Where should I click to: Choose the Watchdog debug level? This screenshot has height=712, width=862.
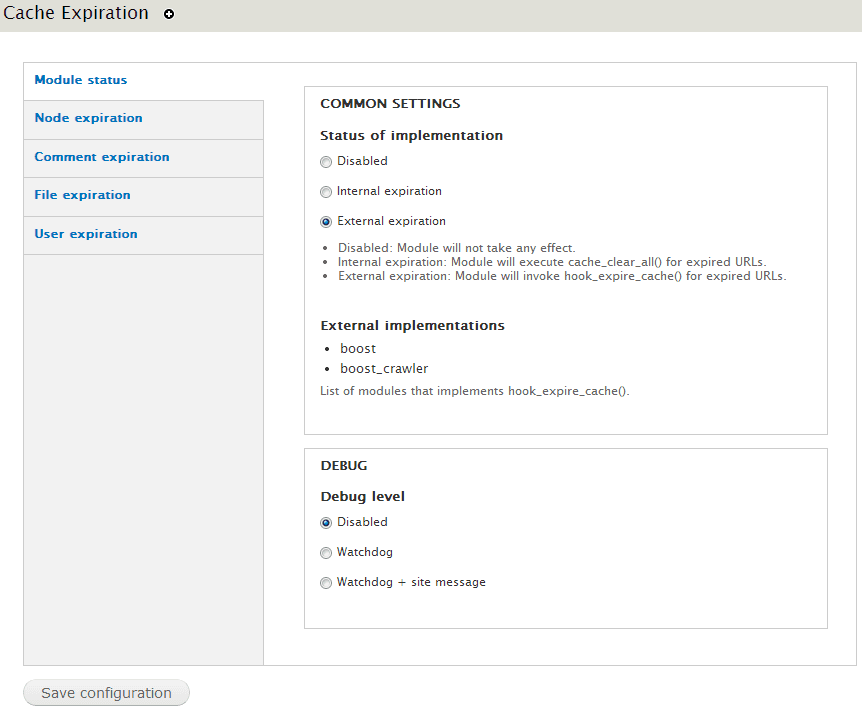pos(326,553)
